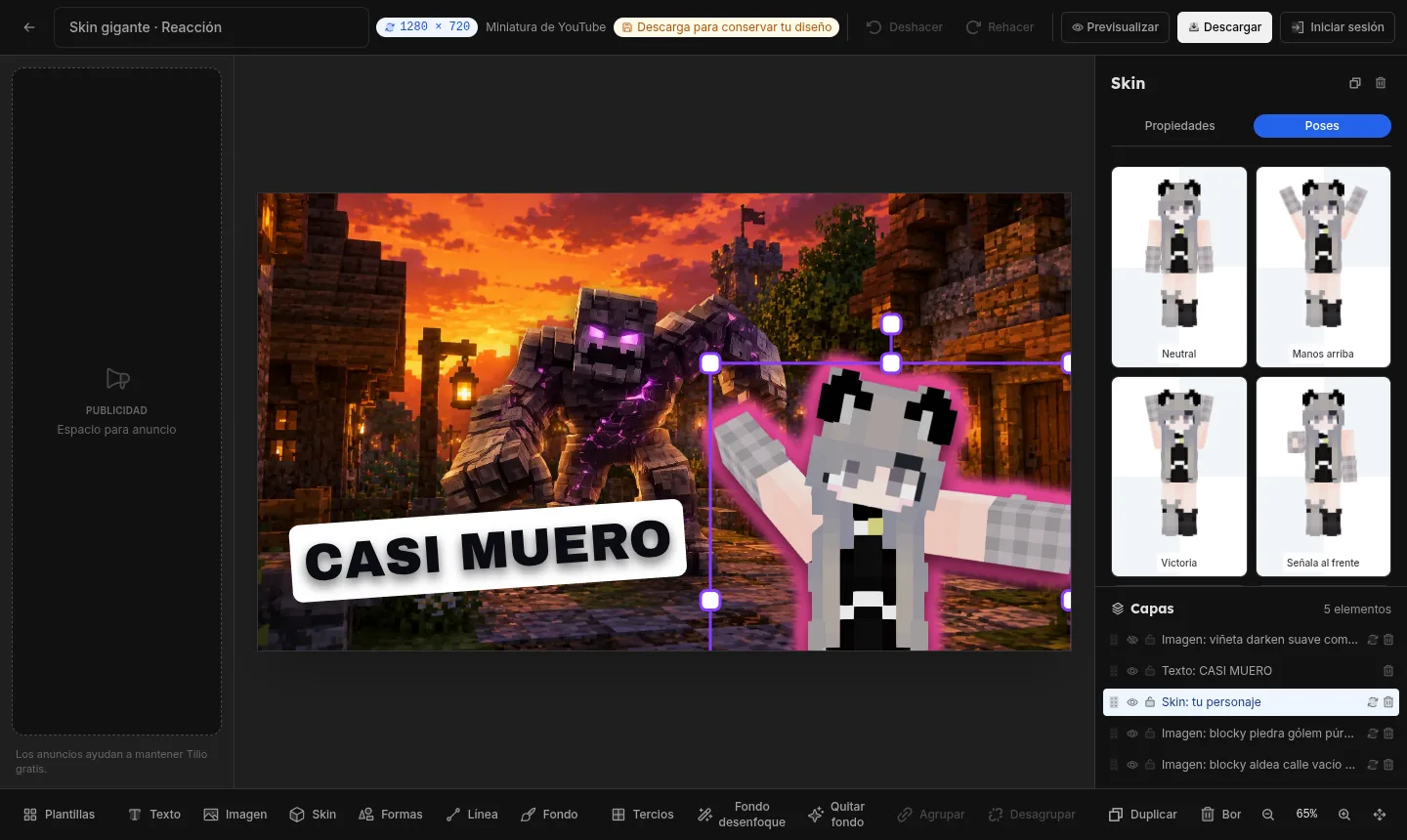The width and height of the screenshot is (1407, 840).
Task: Replace the skin in 'Skin: tu personaje' layer
Action: [1373, 702]
